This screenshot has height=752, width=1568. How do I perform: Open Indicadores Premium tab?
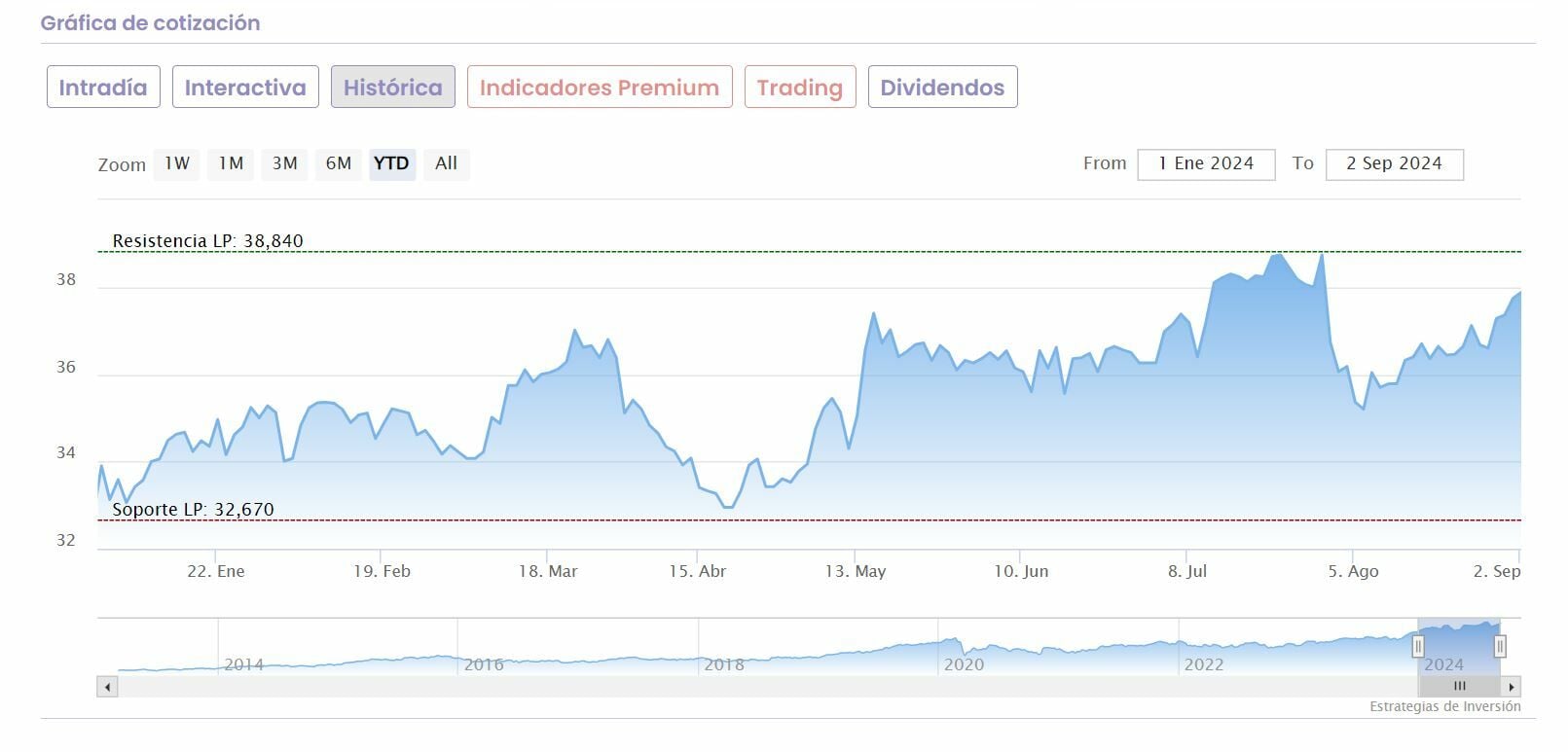(x=600, y=88)
